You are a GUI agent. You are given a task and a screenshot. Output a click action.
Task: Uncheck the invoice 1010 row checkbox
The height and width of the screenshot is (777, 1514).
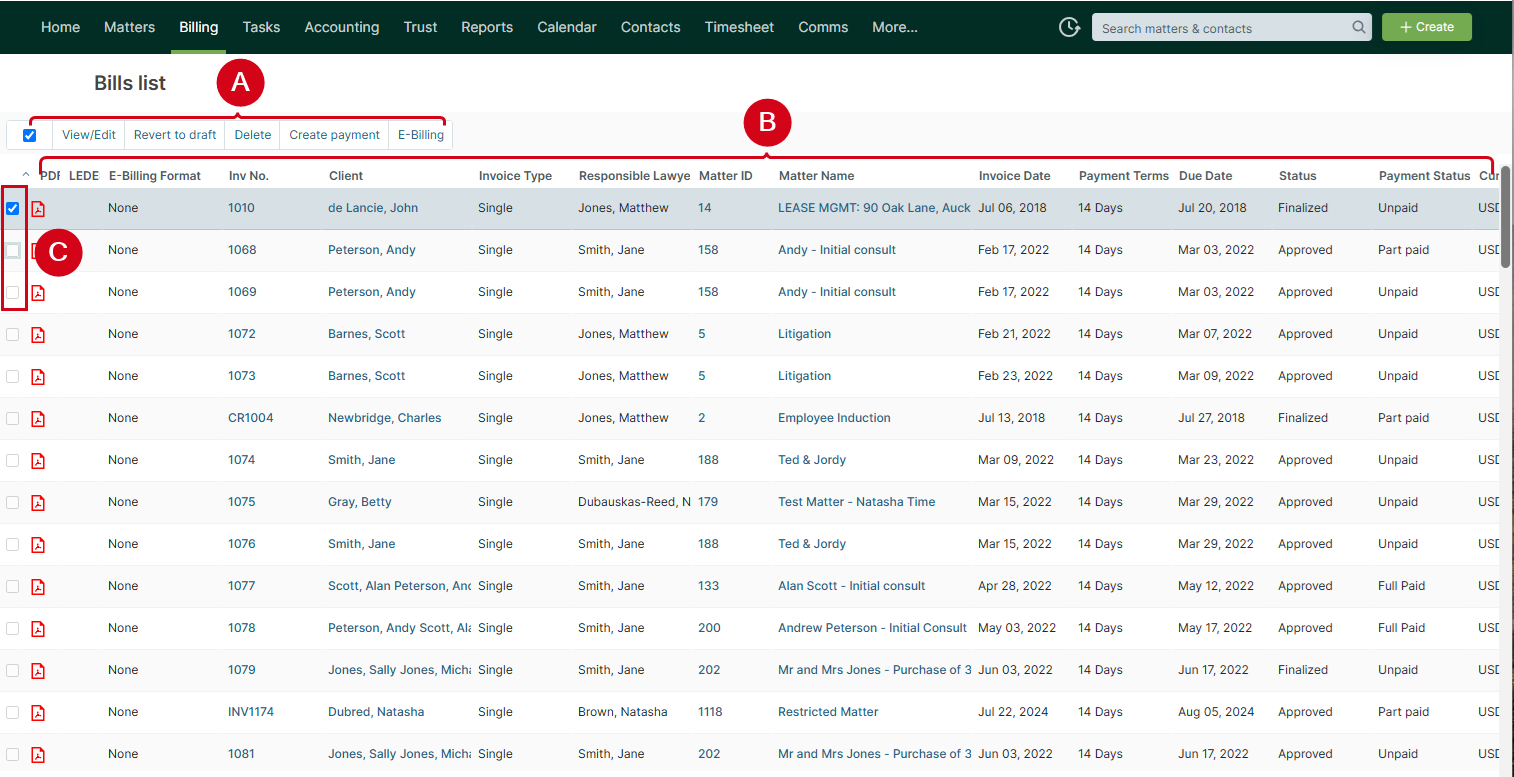13,209
